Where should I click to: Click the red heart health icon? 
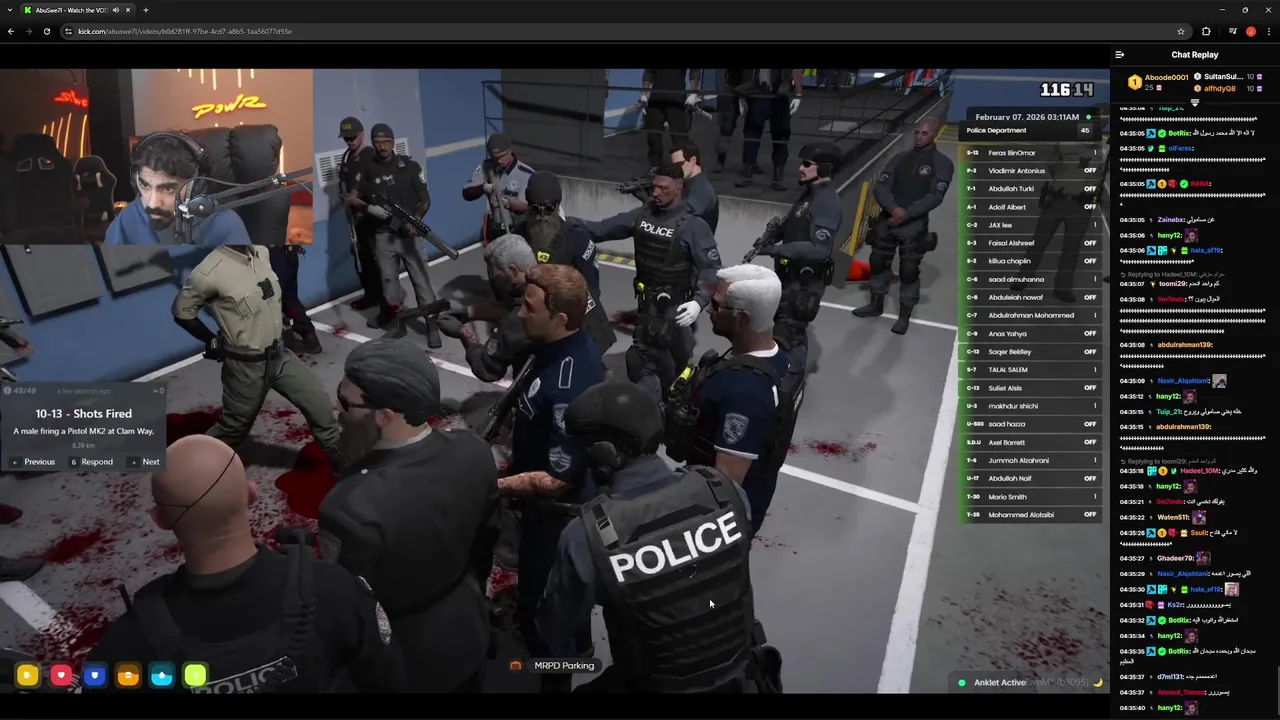61,676
